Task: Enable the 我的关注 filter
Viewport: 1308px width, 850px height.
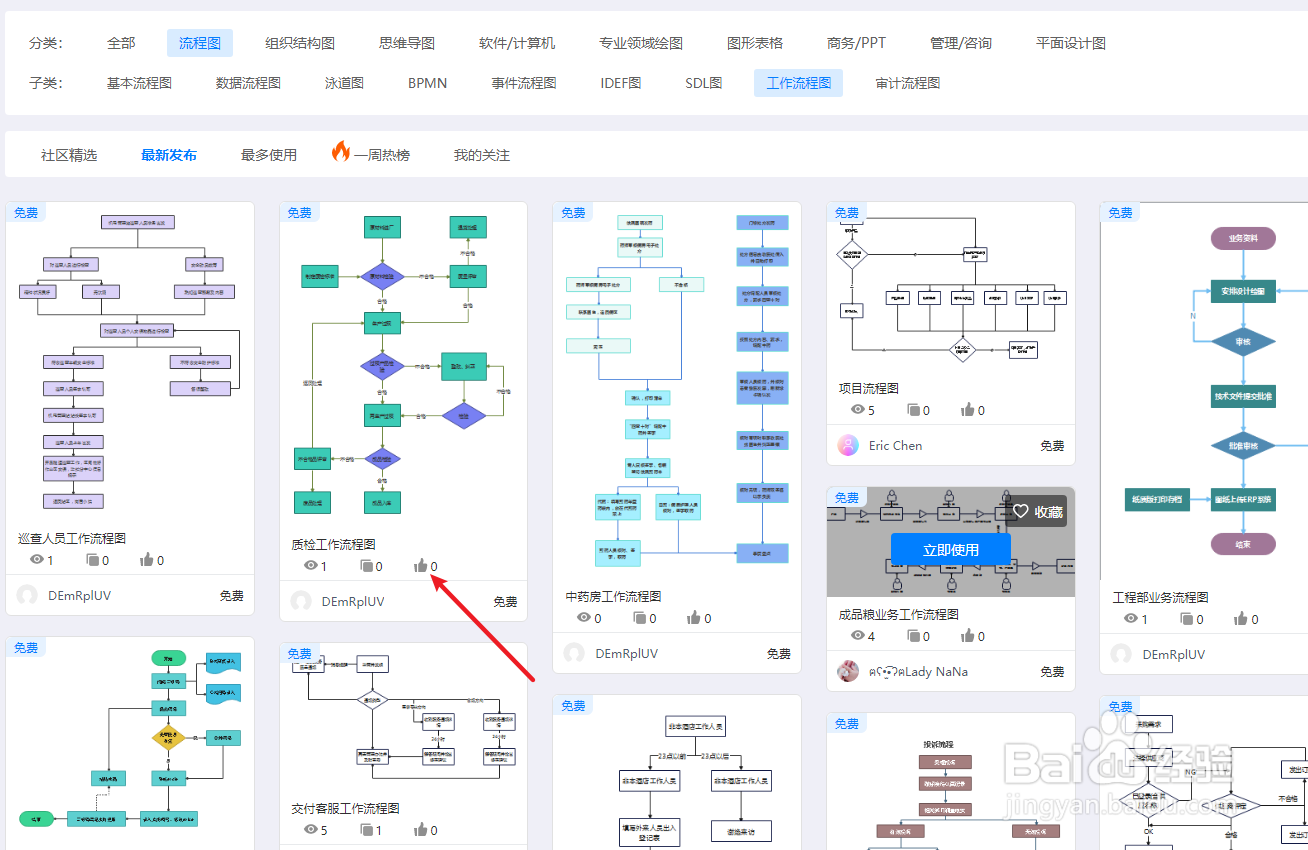Action: pos(481,154)
